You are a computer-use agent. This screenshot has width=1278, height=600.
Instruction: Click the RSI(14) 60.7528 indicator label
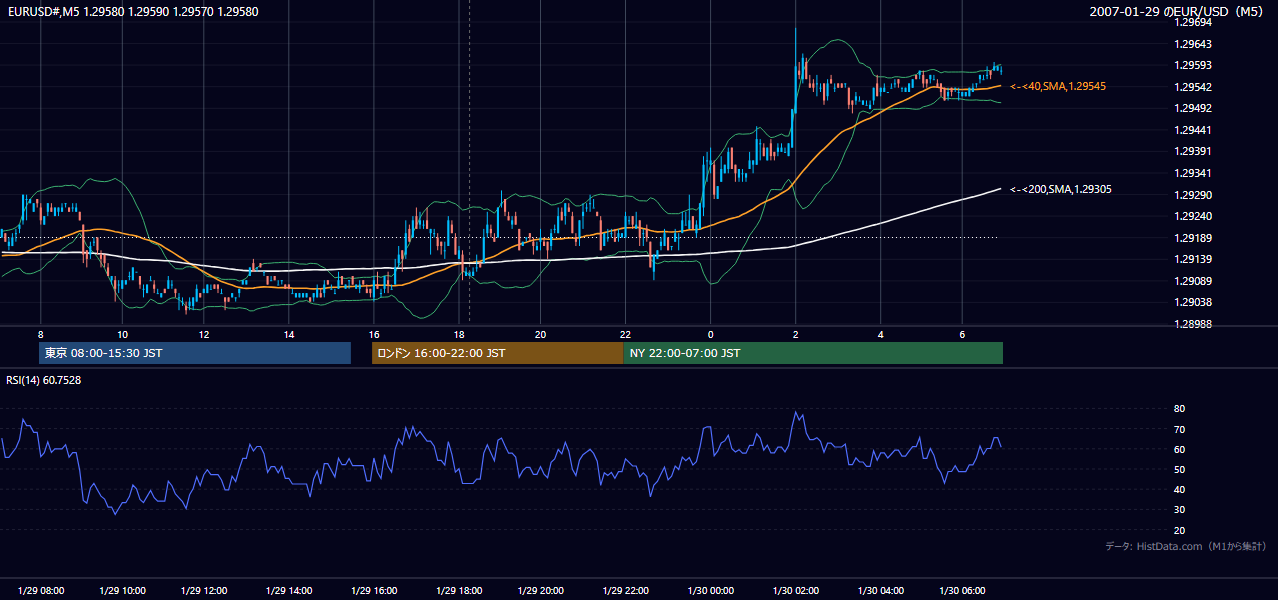[x=44, y=380]
